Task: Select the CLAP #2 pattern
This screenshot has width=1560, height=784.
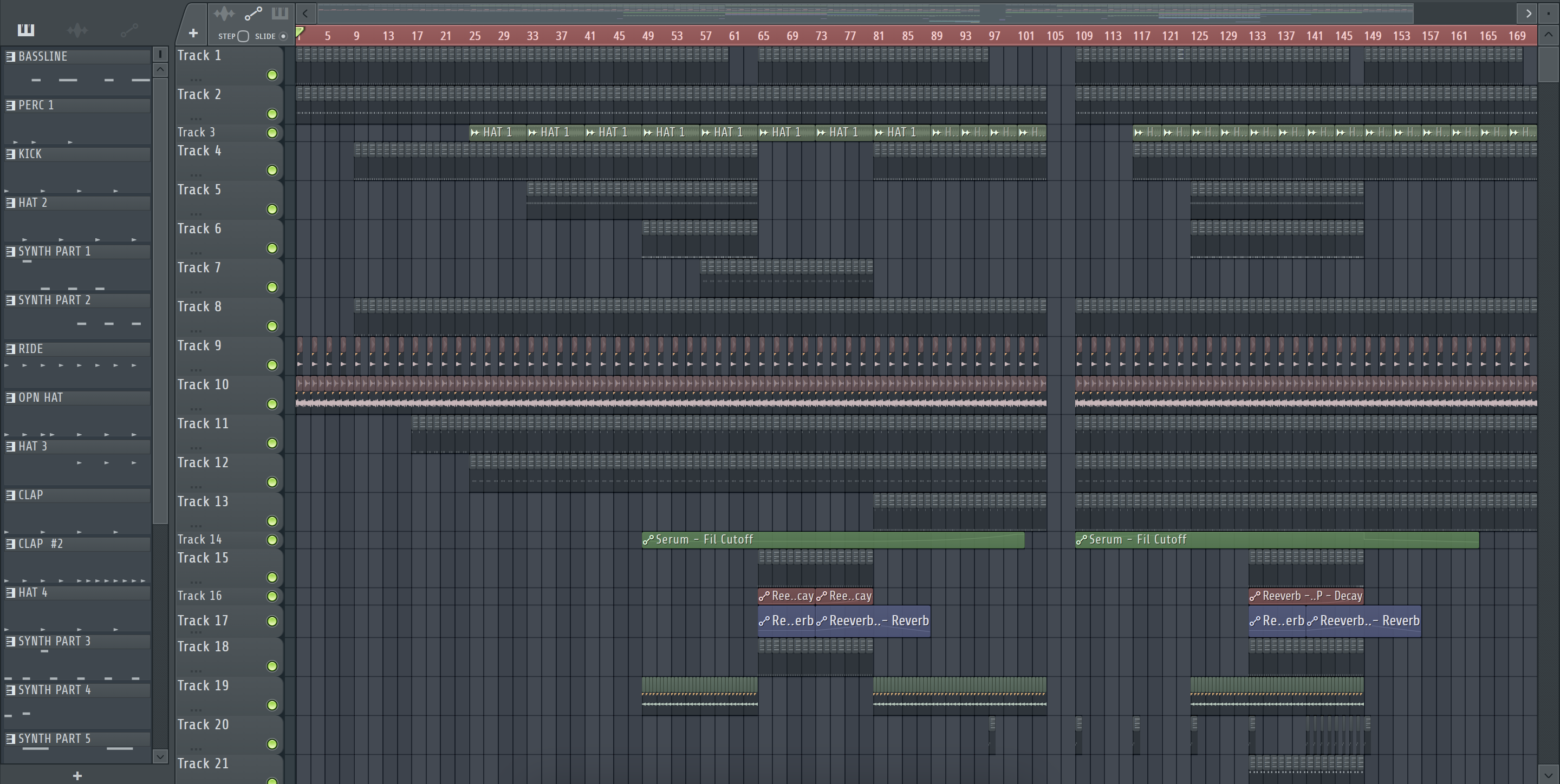Action: (x=77, y=544)
